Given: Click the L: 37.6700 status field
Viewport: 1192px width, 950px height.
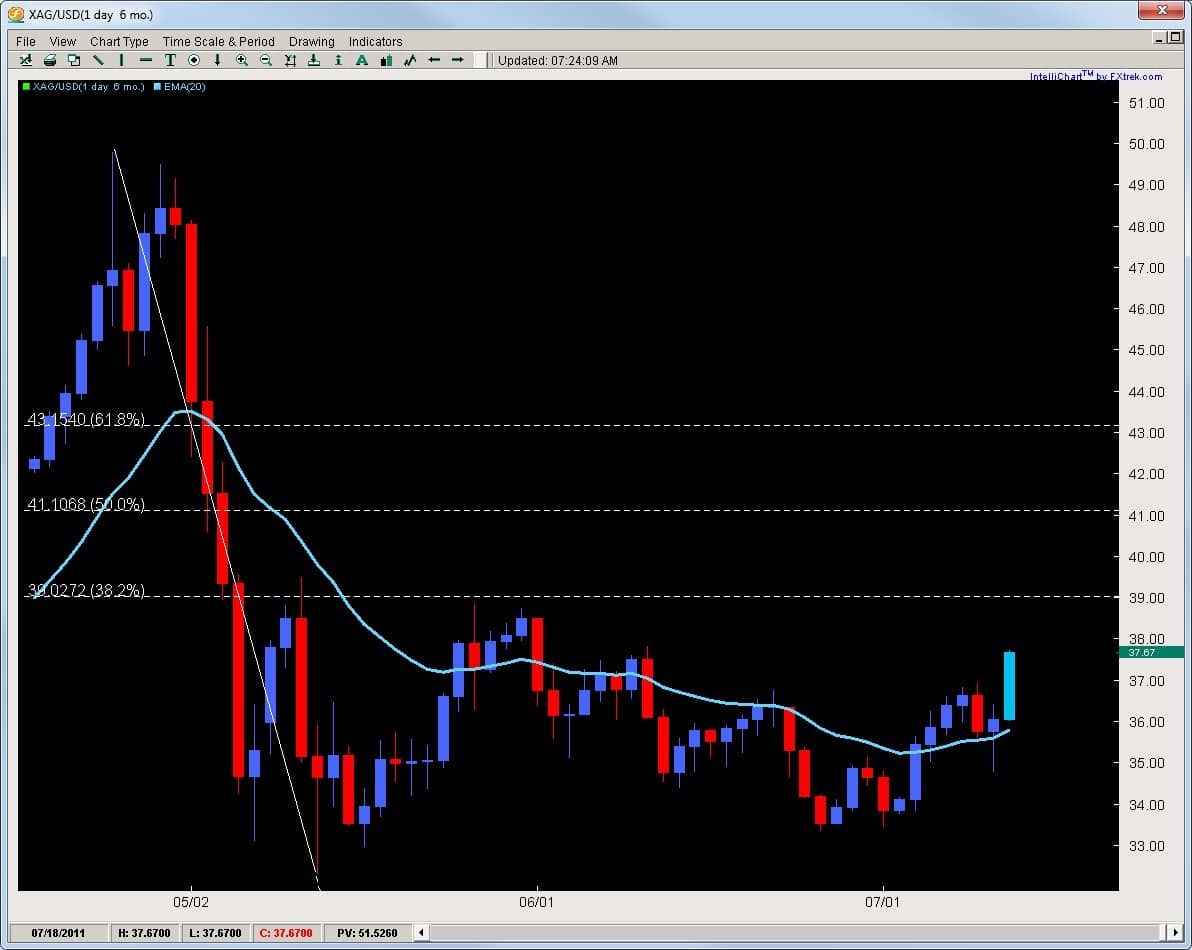Looking at the screenshot, I should (x=215, y=933).
